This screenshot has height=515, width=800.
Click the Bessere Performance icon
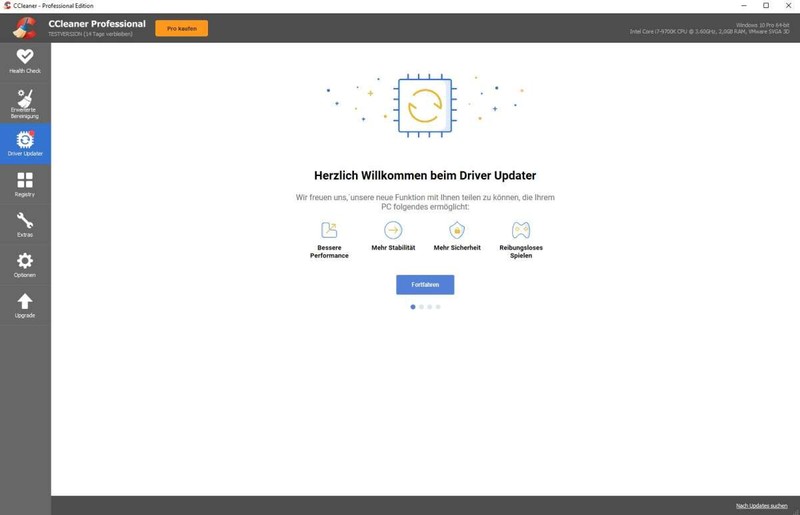(329, 230)
